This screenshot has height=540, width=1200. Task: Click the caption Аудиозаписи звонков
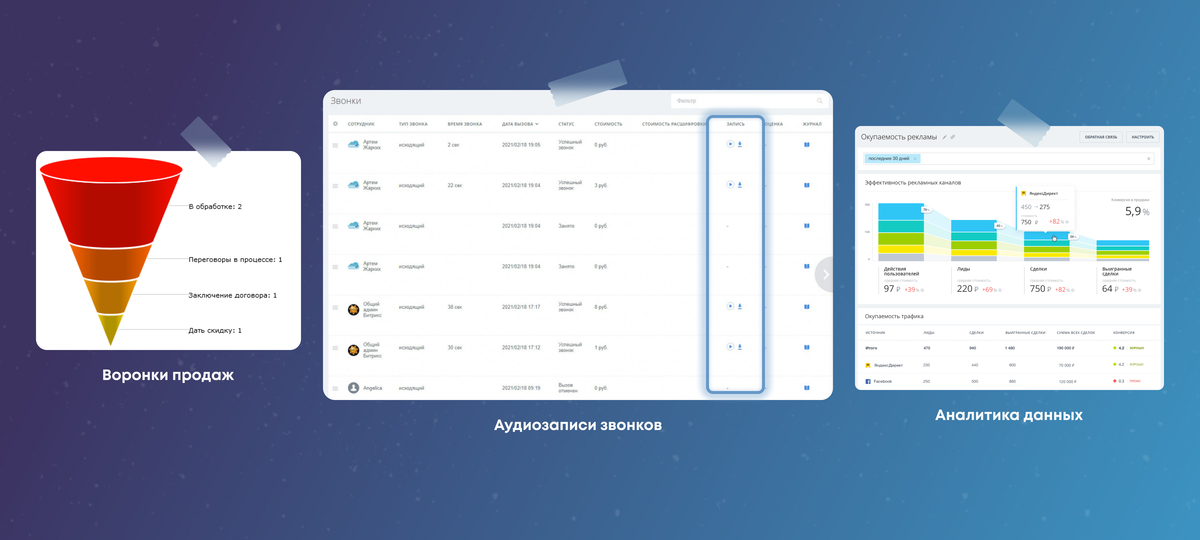578,425
